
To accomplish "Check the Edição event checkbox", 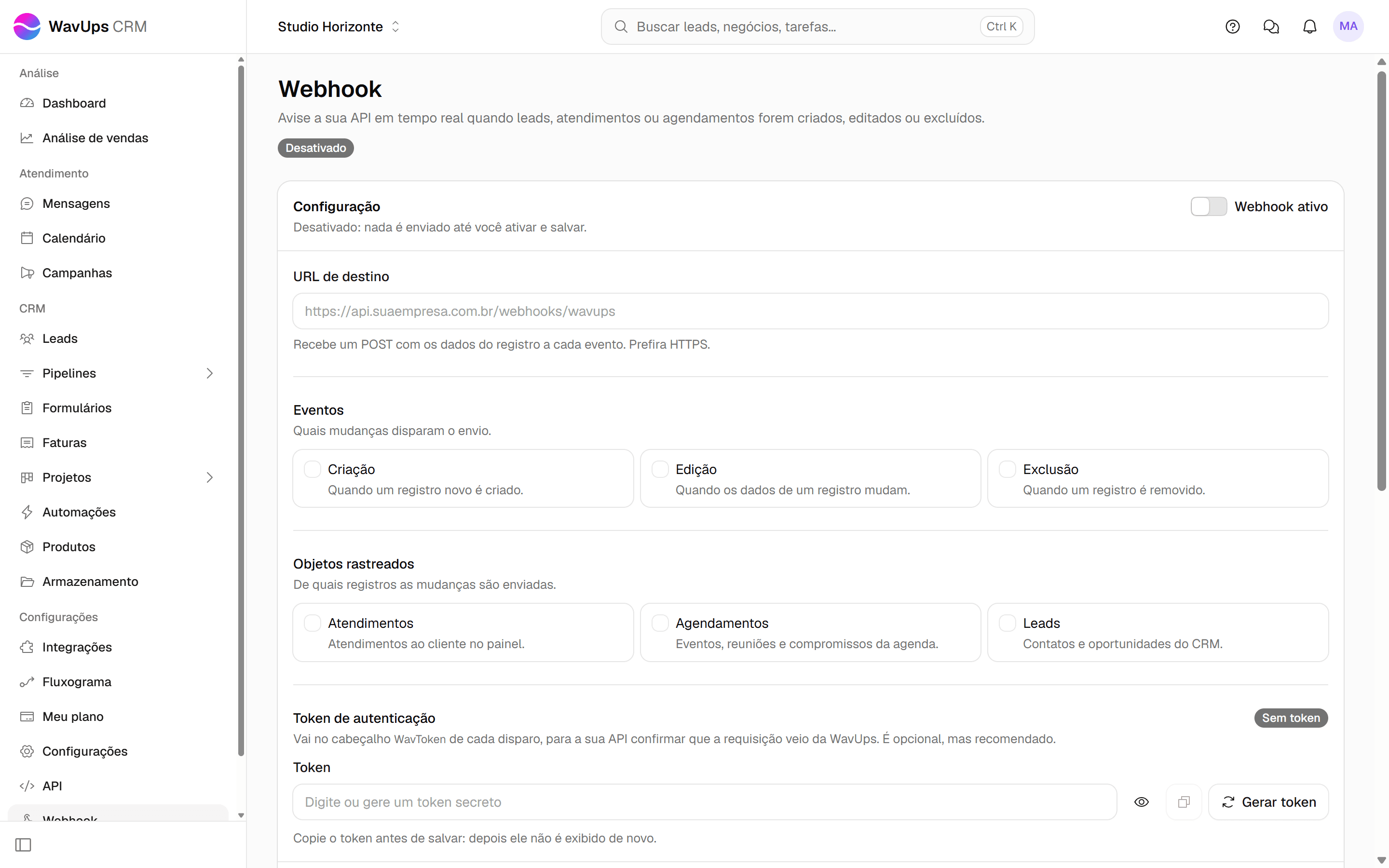I will pyautogui.click(x=660, y=469).
